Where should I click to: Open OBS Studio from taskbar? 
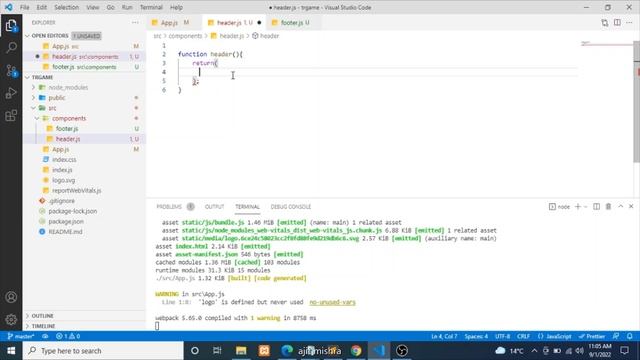tap(402, 351)
